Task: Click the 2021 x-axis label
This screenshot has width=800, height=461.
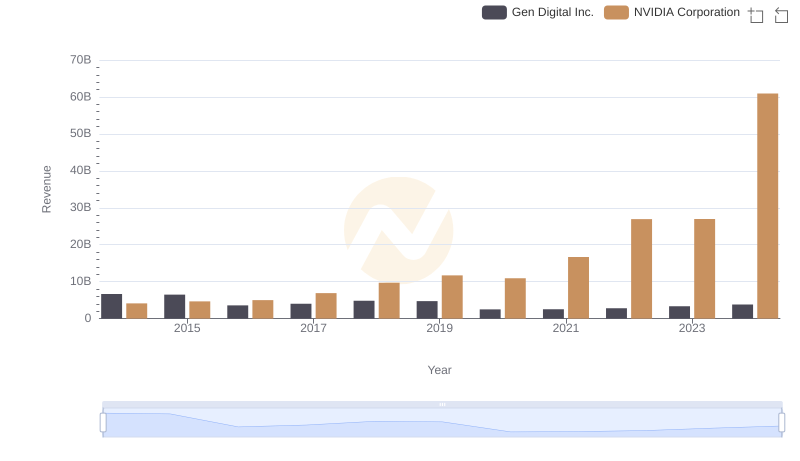Action: (565, 328)
